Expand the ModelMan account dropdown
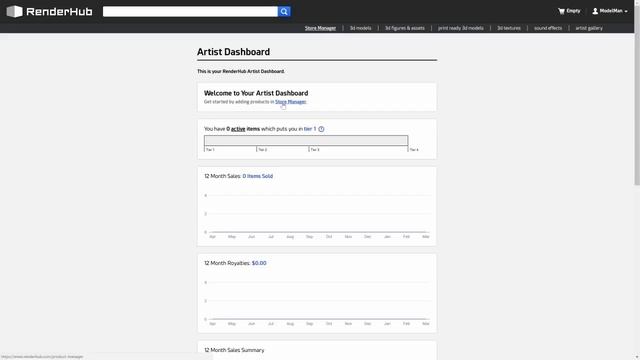640x360 pixels. 626,11
